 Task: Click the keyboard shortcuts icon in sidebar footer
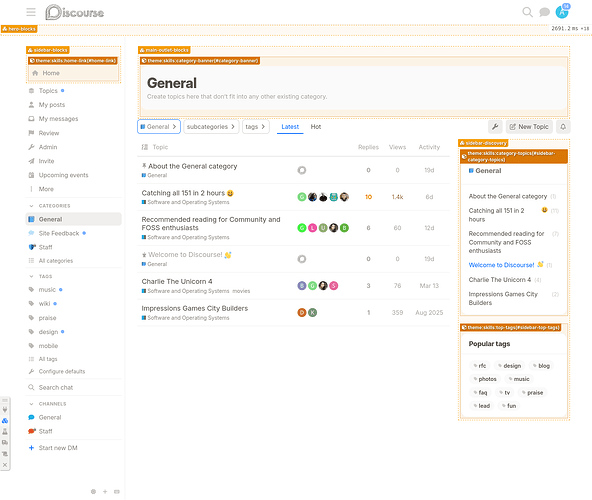[117, 491]
